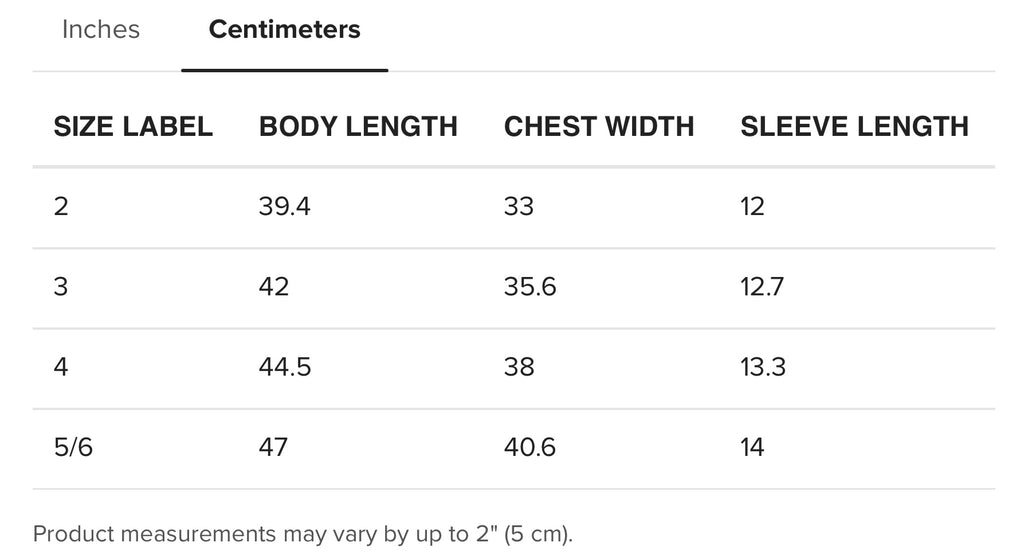
Task: Click sleeve length value 12.7
Action: (x=762, y=287)
